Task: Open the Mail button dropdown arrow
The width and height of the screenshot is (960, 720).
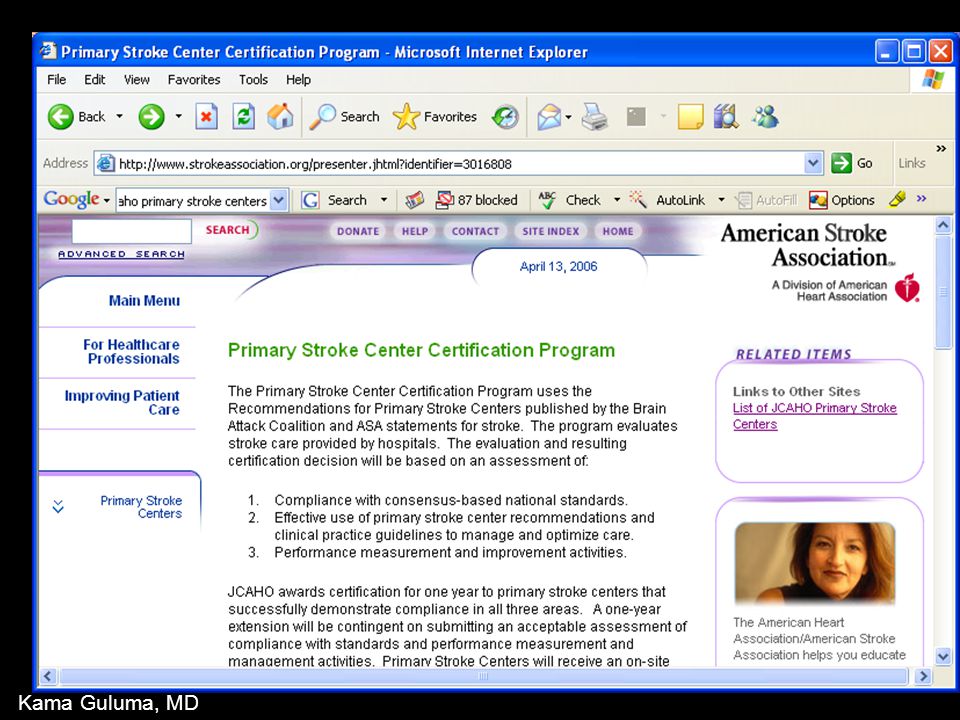Action: tap(569, 116)
